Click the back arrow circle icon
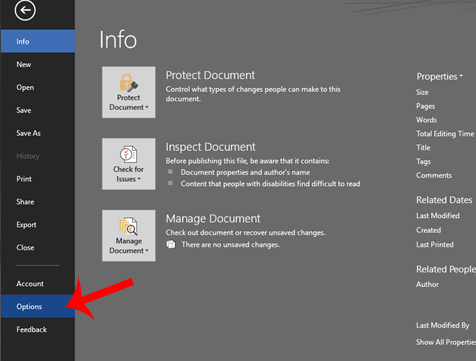This screenshot has height=361, width=476. coord(25,10)
